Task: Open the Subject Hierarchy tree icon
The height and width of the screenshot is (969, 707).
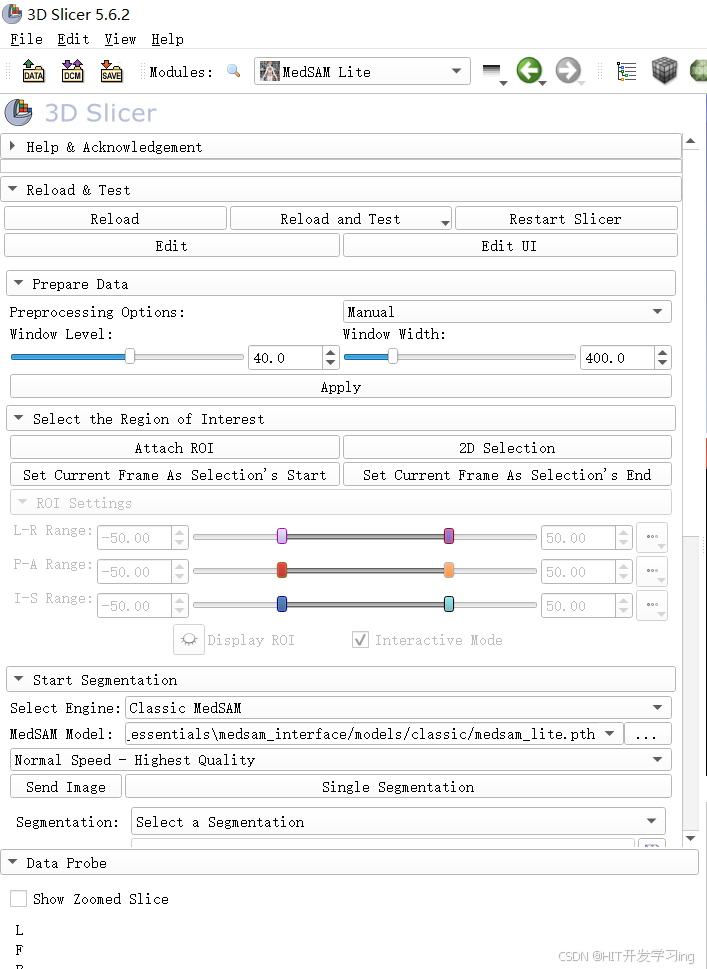Action: (x=626, y=71)
